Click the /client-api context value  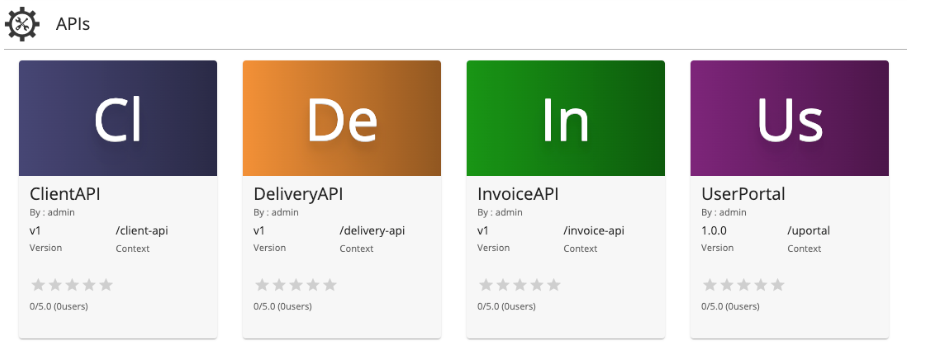coord(142,230)
